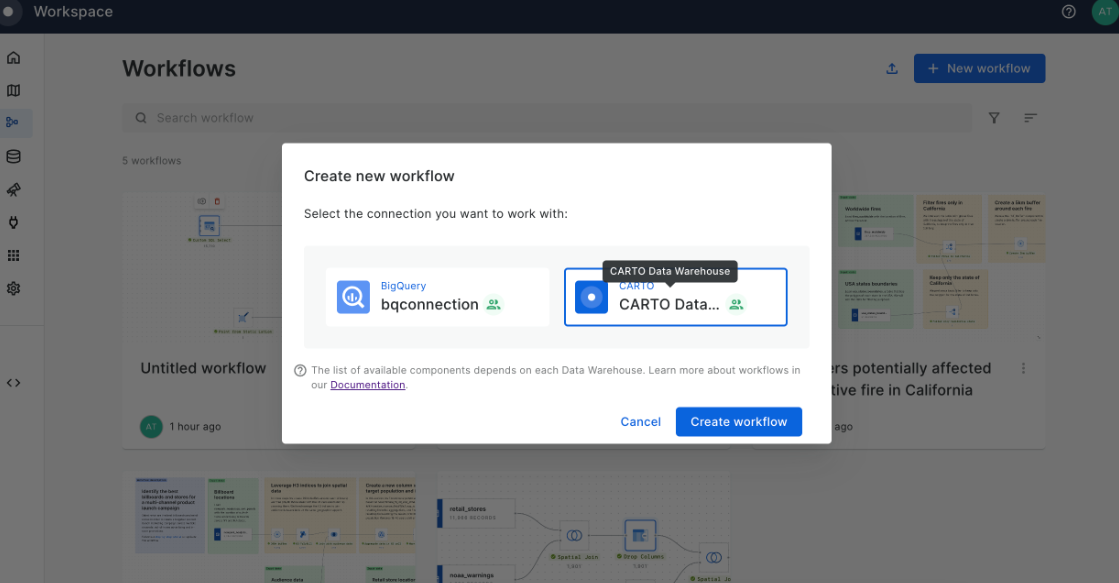Viewport: 1119px width, 583px height.
Task: Click the Workflows page heading
Action: point(178,69)
